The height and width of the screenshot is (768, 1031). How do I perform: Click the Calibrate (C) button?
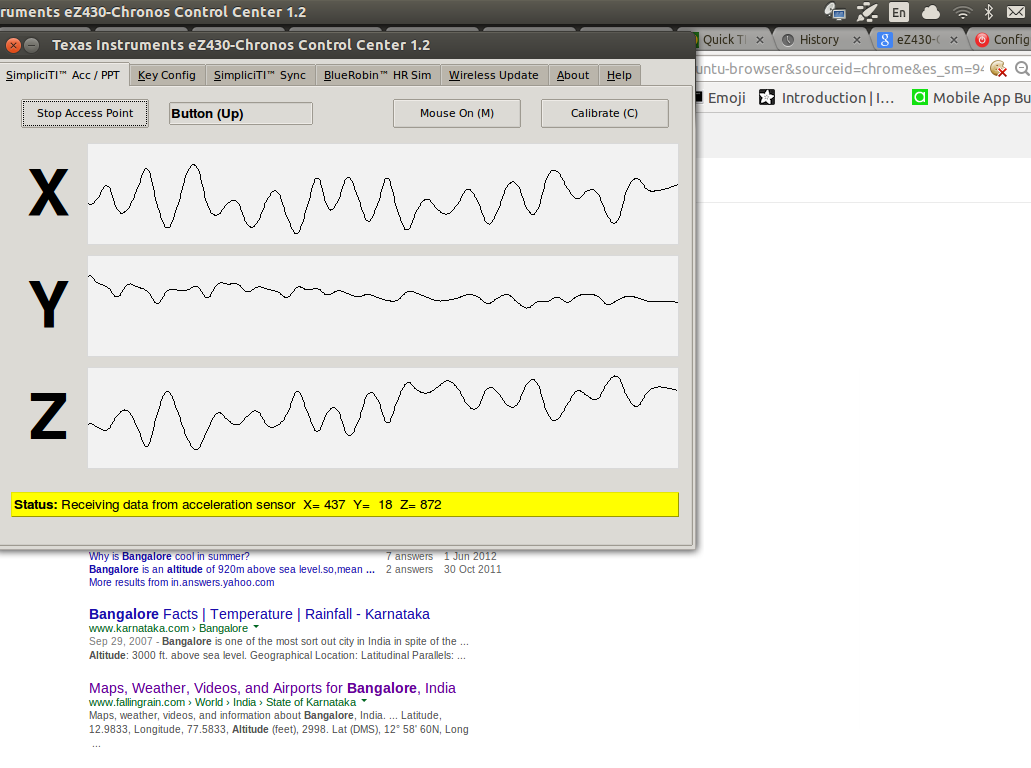point(604,113)
